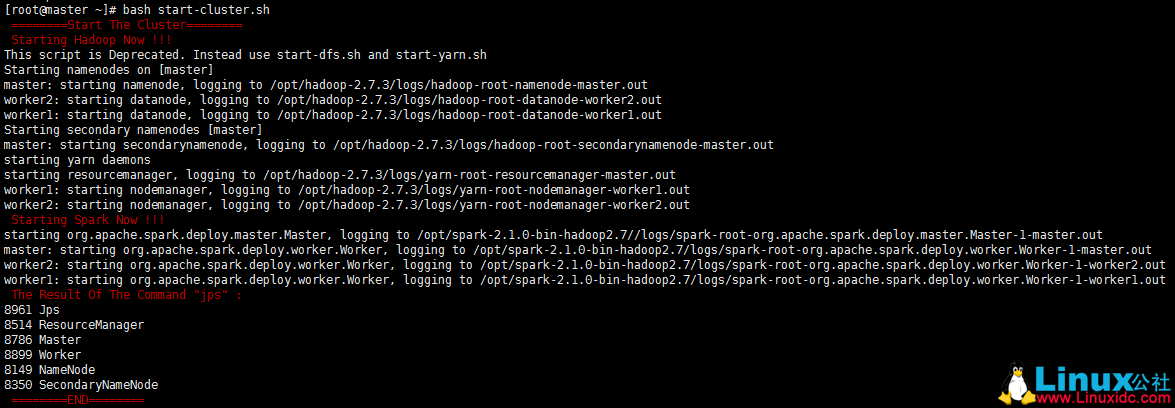Viewport: 1175px width, 408px height.
Task: Click the red 'Starting Spark Now !!!' line
Action: [87, 219]
